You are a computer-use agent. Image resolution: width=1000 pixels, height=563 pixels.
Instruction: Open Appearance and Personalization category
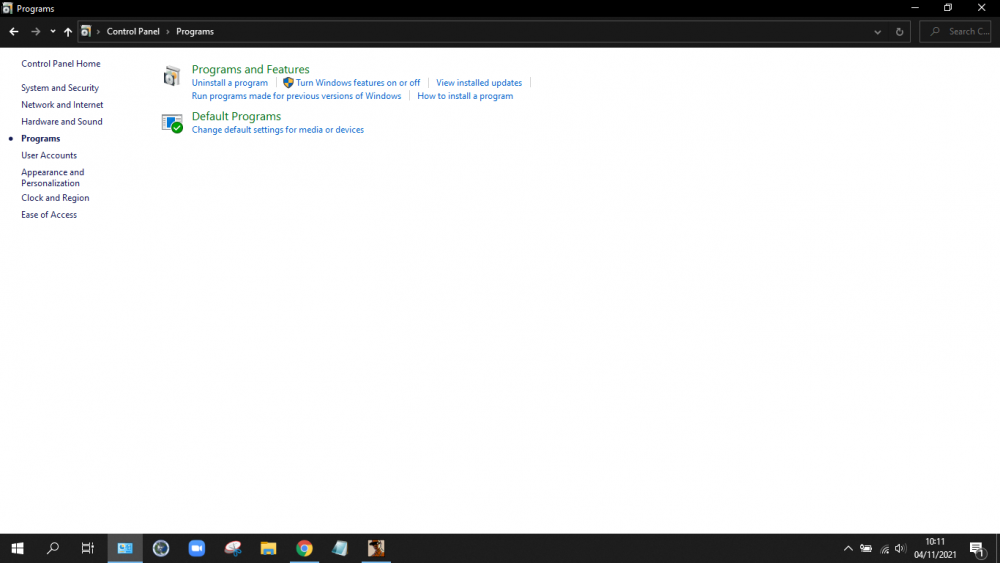click(52, 177)
